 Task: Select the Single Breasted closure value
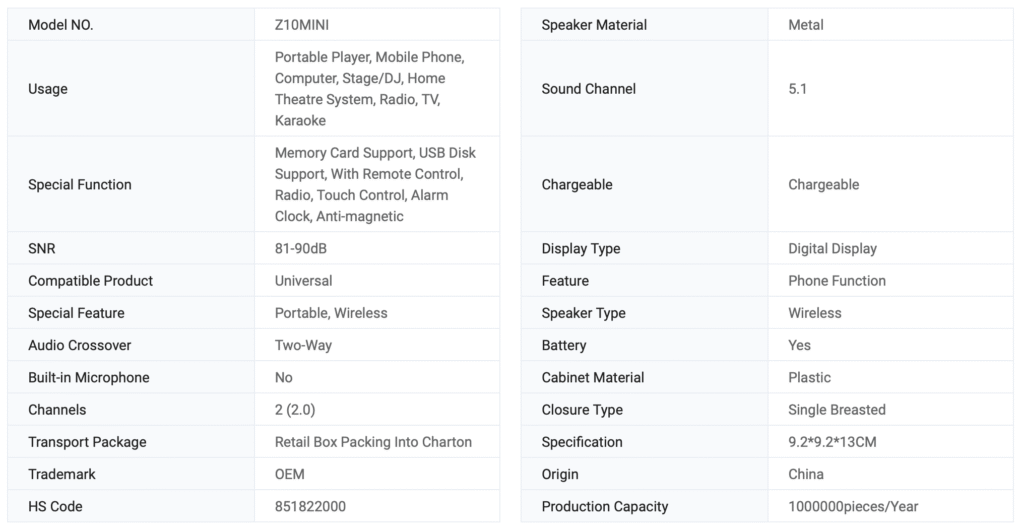[x=837, y=409]
